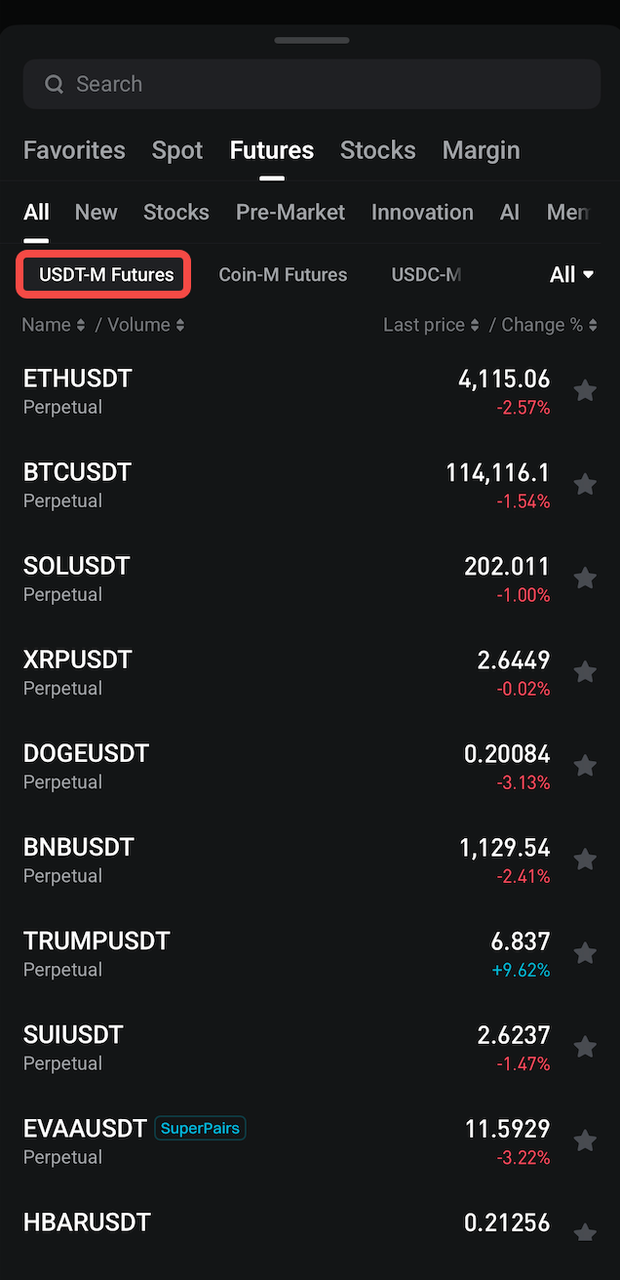Switch to the Spot tab

pyautogui.click(x=177, y=150)
